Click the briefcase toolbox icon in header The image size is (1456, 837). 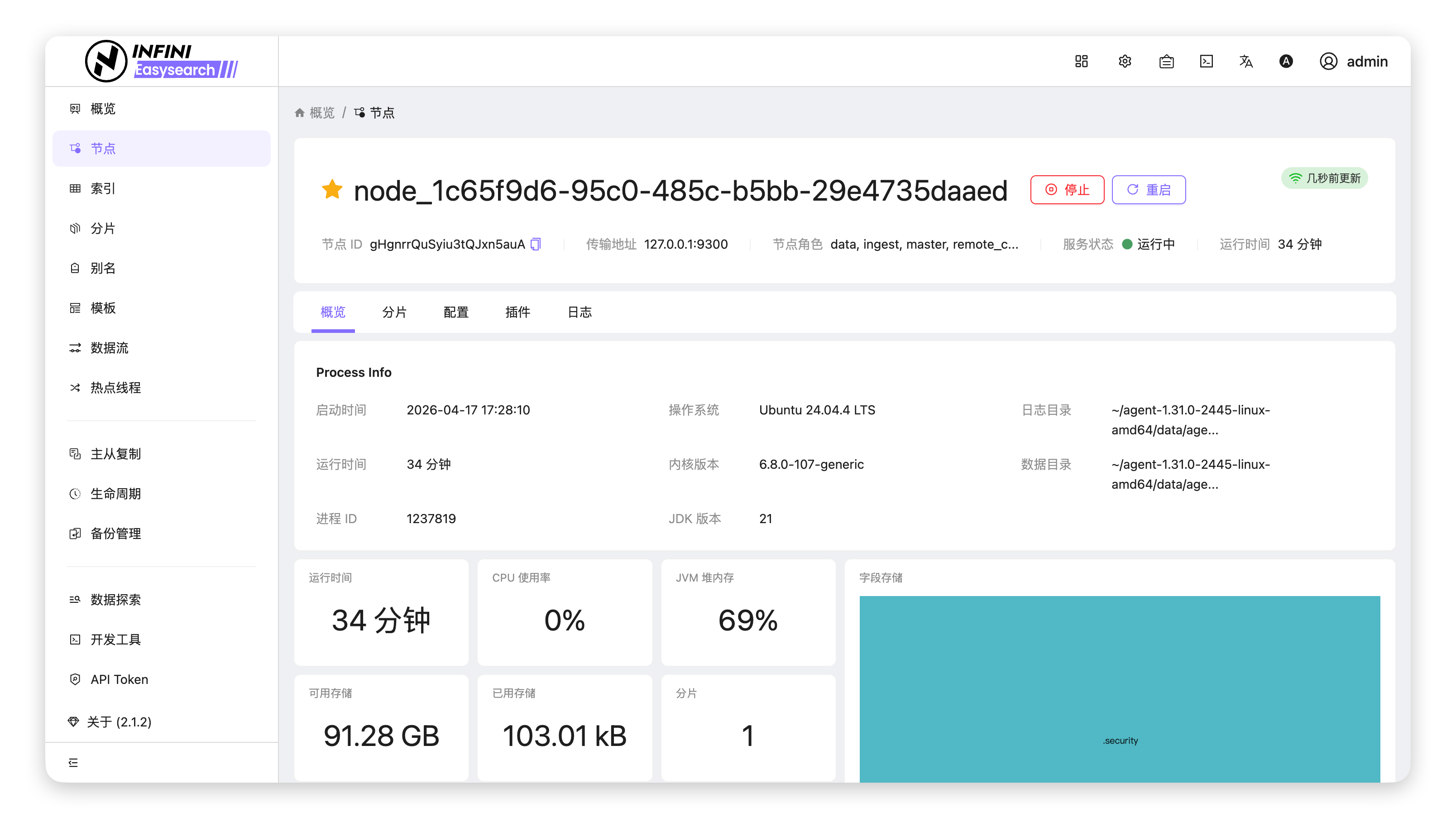1166,62
